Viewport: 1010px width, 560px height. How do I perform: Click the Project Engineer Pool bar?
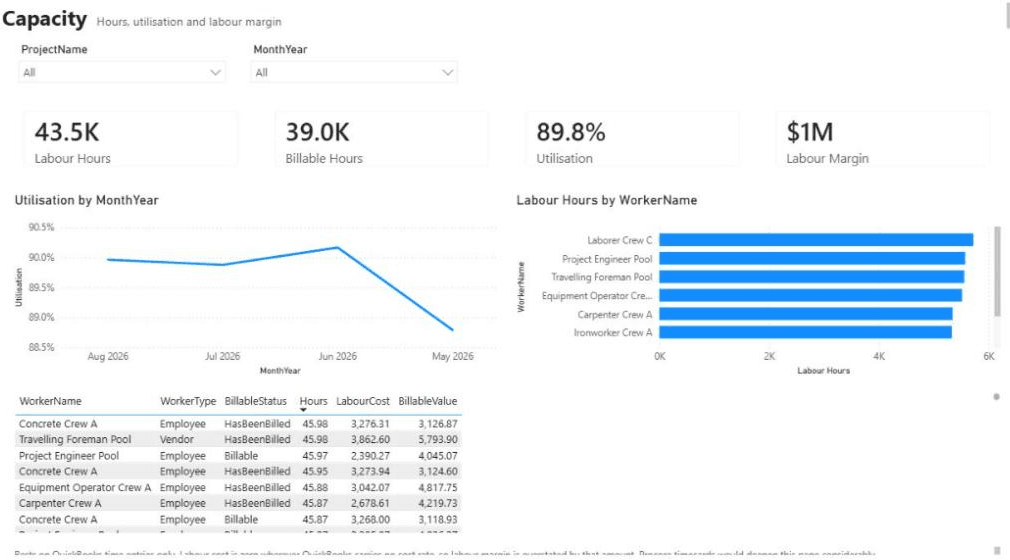click(x=812, y=258)
